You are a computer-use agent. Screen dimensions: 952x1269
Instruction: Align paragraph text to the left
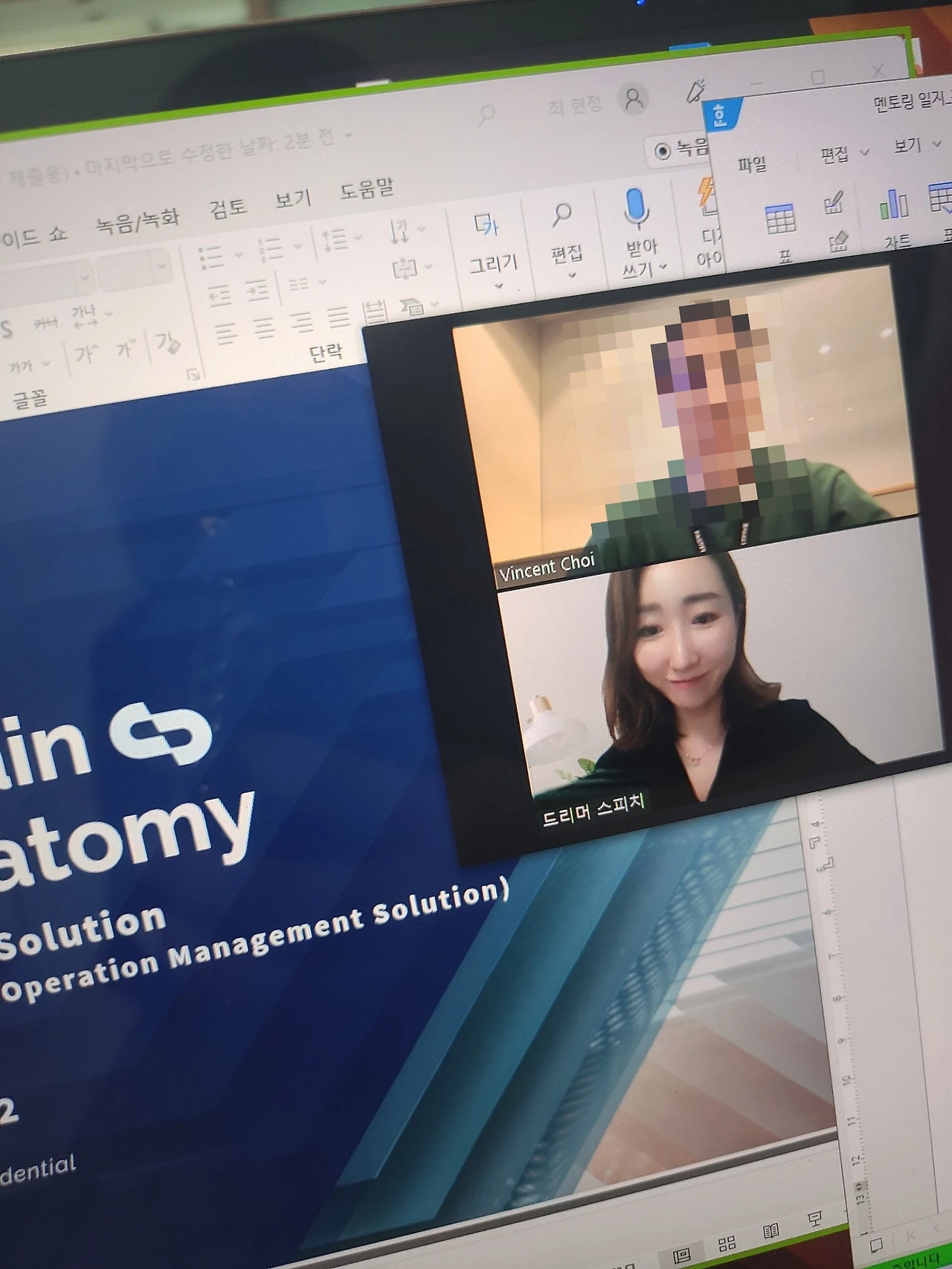coord(226,334)
